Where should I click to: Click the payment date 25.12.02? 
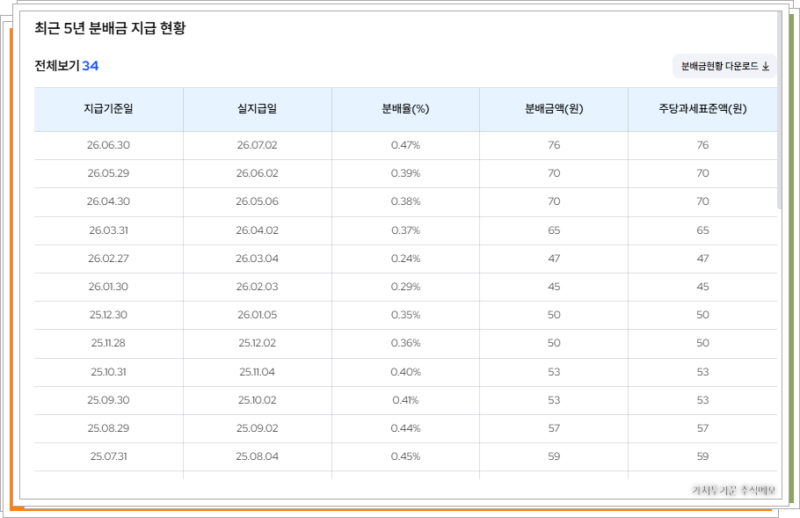tap(257, 342)
